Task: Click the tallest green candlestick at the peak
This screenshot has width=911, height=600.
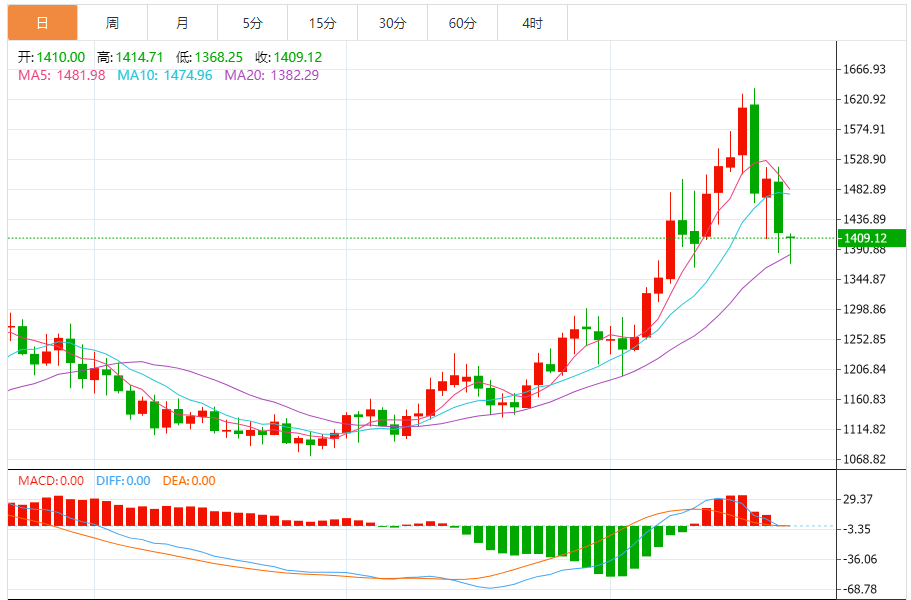Action: click(754, 147)
